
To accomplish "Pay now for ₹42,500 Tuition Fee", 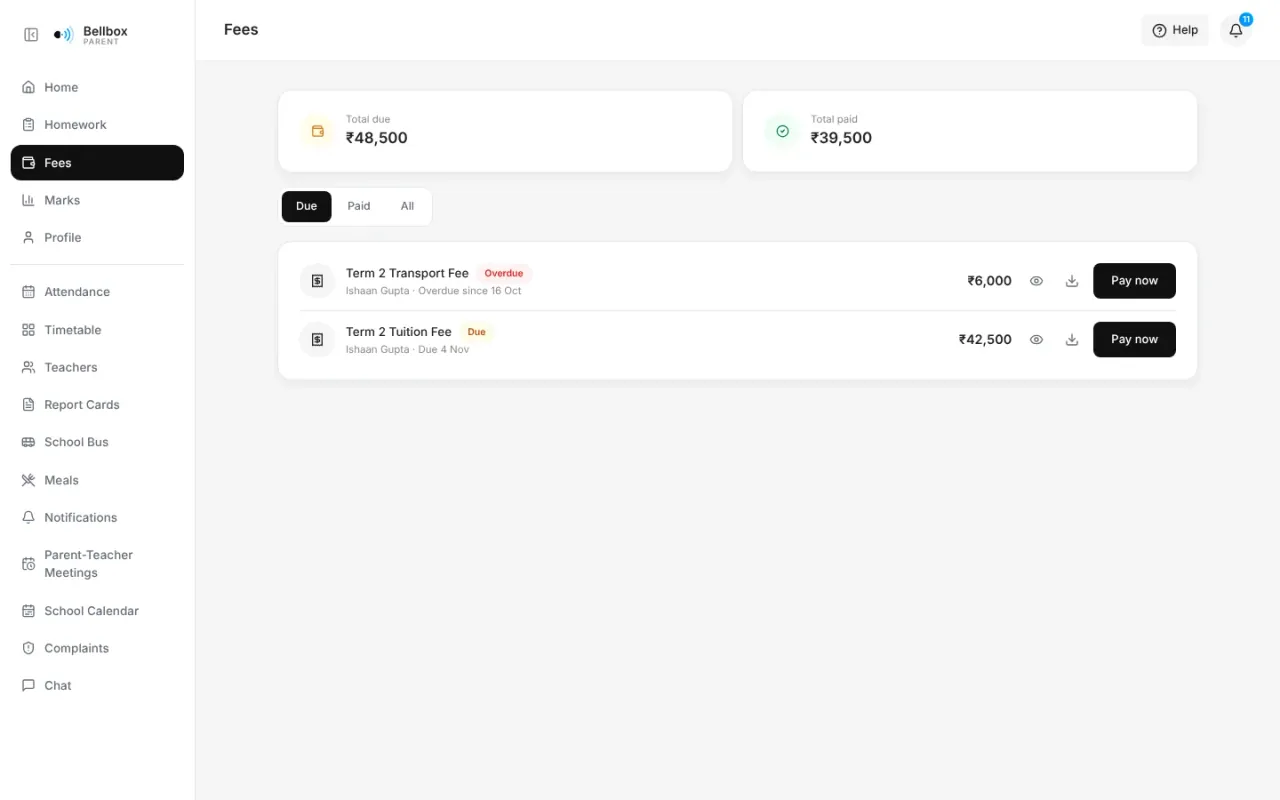I will click(1134, 340).
